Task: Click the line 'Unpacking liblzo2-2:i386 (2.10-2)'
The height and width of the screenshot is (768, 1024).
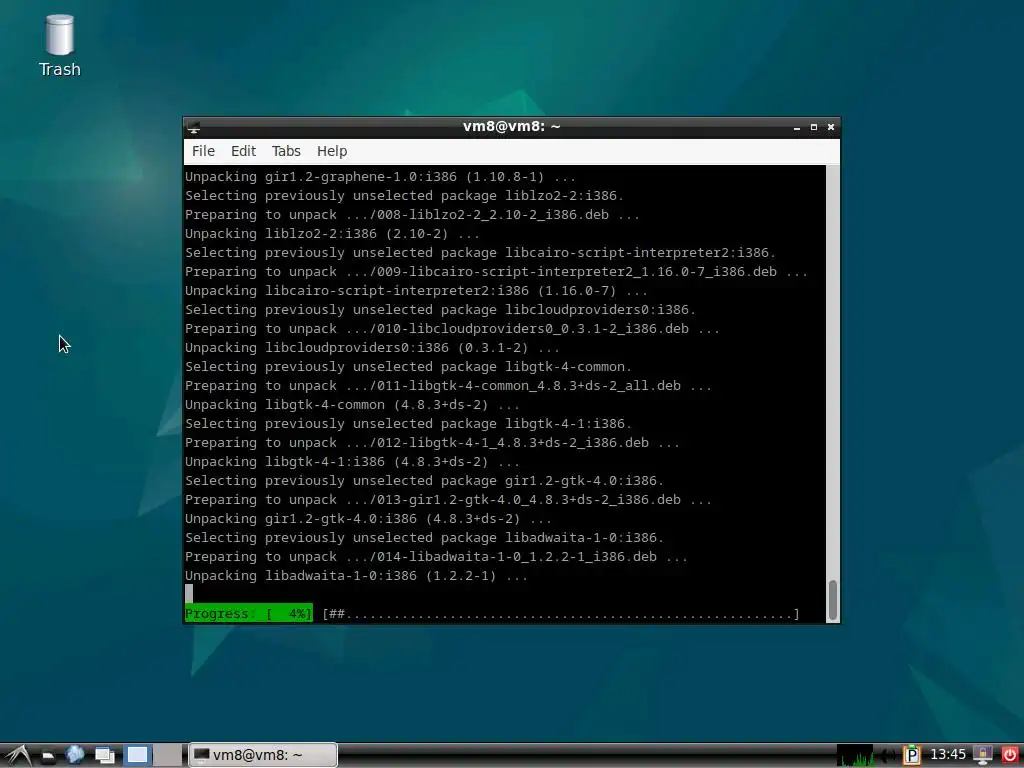Action: pyautogui.click(x=332, y=233)
